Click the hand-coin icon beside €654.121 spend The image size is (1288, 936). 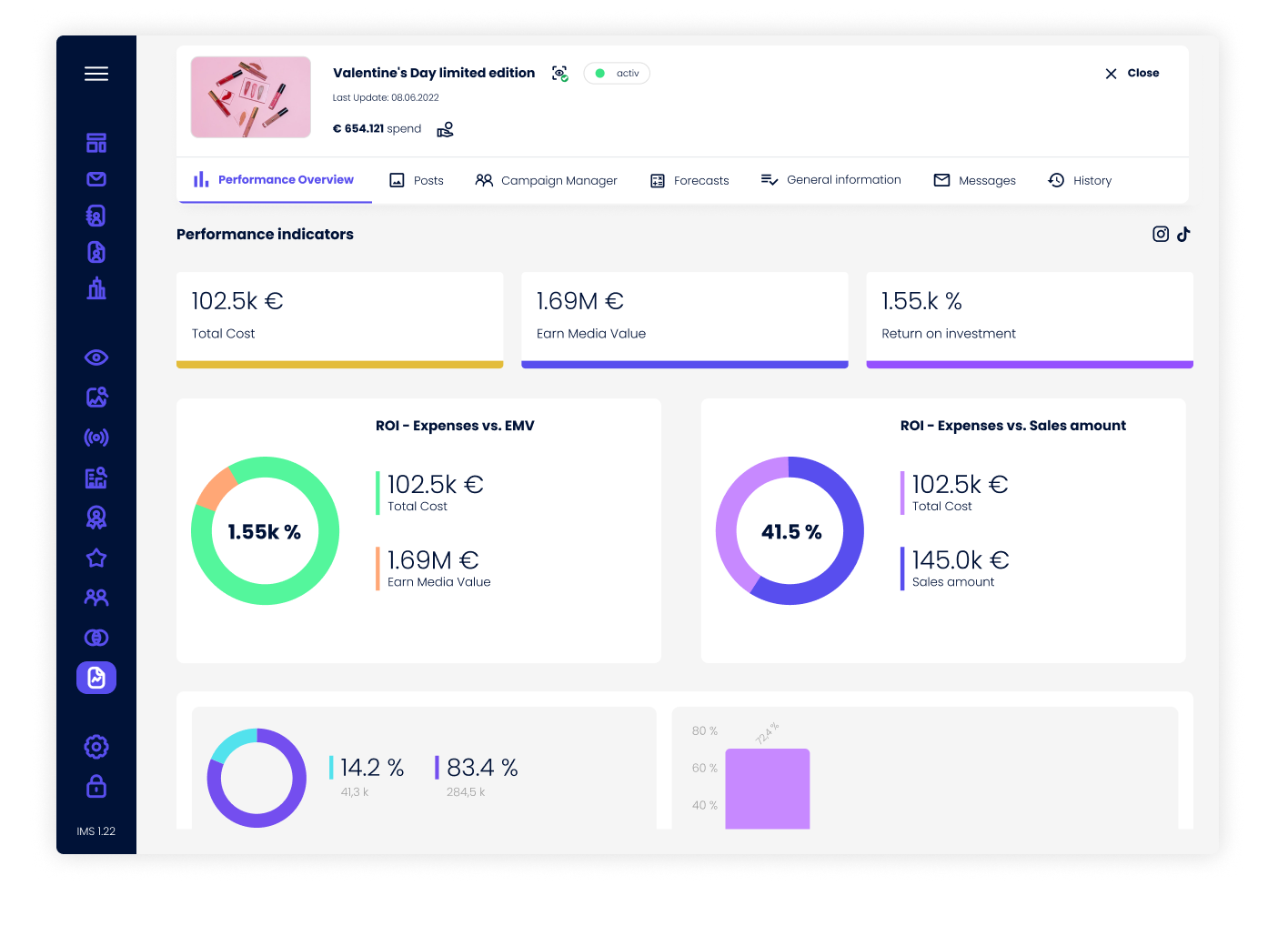(445, 129)
